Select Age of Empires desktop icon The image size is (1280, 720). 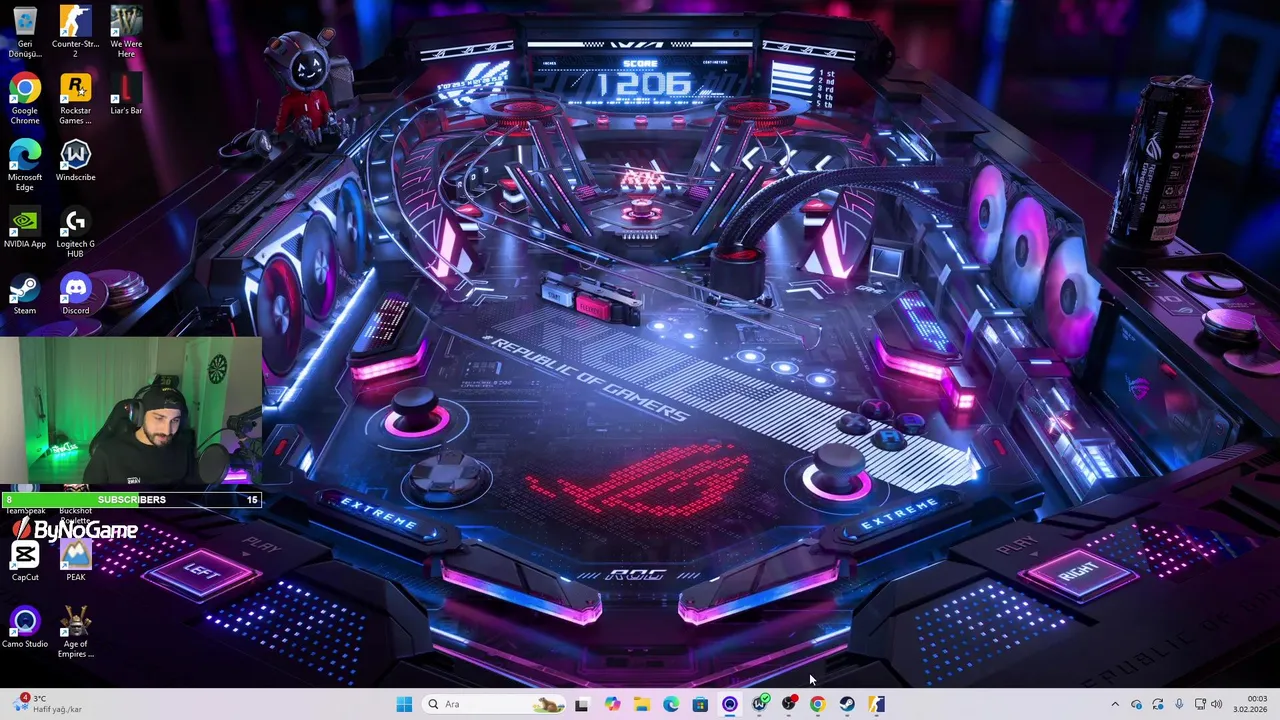coord(75,633)
